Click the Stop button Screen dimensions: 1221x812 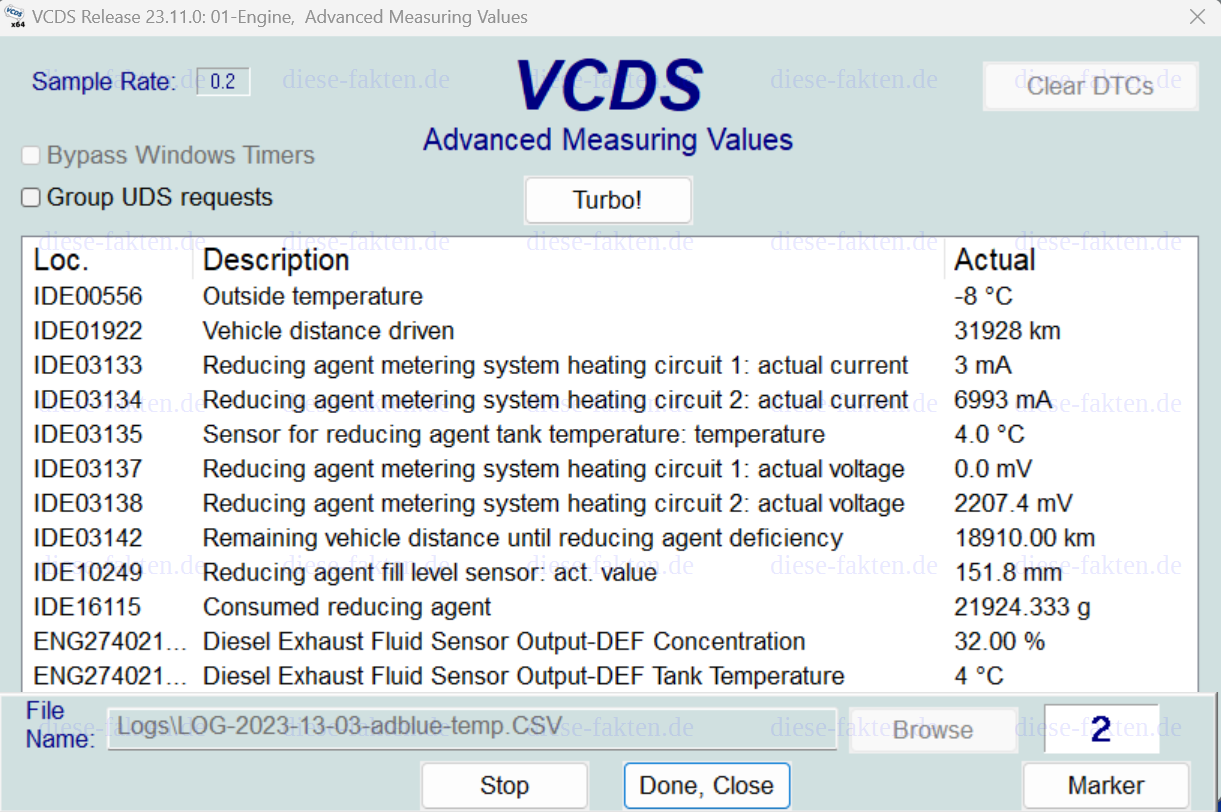point(504,786)
